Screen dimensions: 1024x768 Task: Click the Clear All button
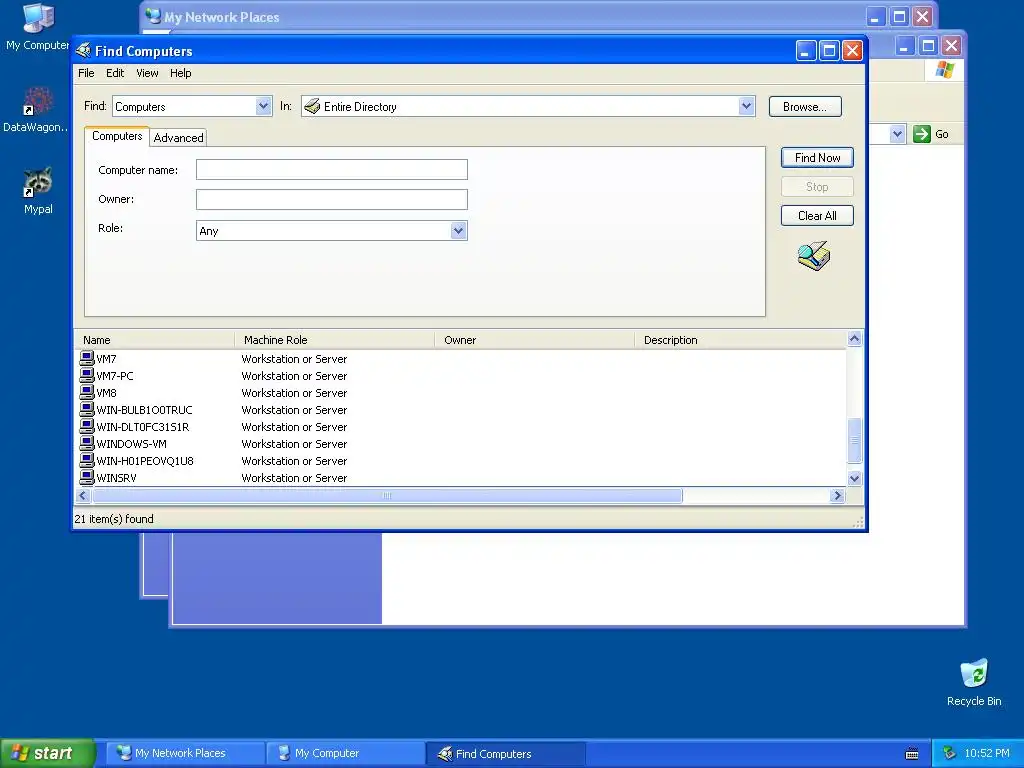click(x=817, y=216)
